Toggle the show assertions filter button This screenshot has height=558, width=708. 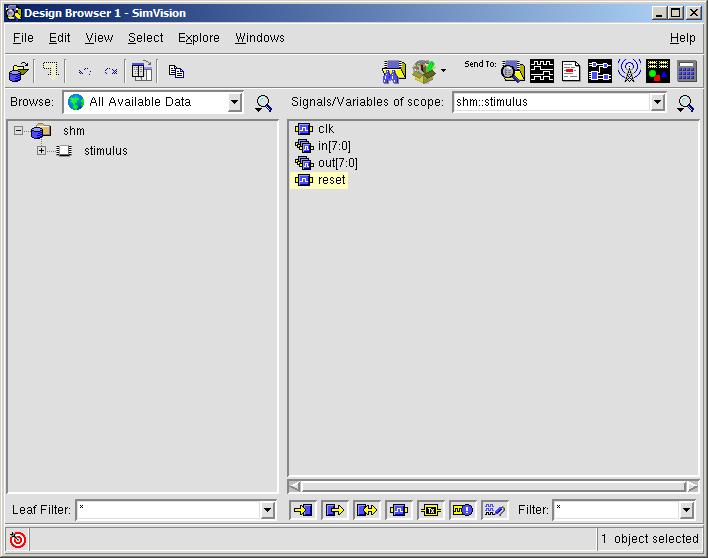click(x=463, y=510)
